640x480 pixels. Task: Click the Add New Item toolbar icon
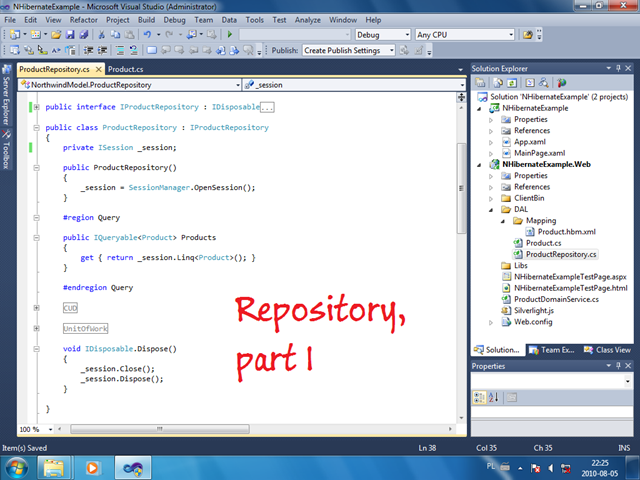36,35
